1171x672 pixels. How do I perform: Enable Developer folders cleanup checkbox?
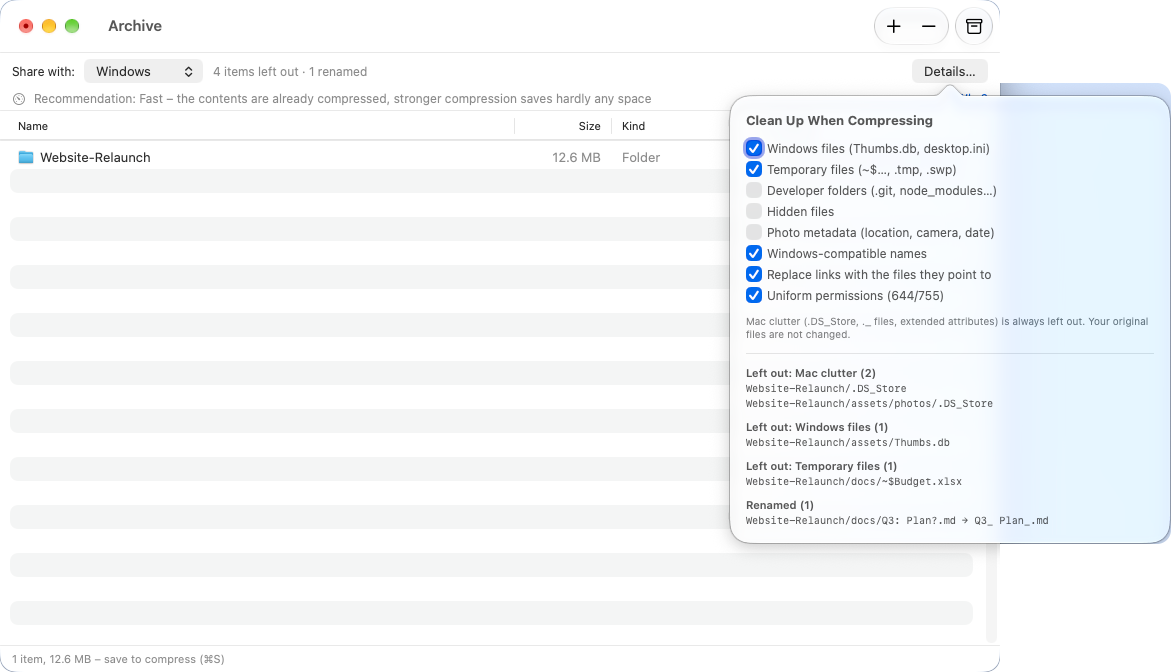point(754,190)
